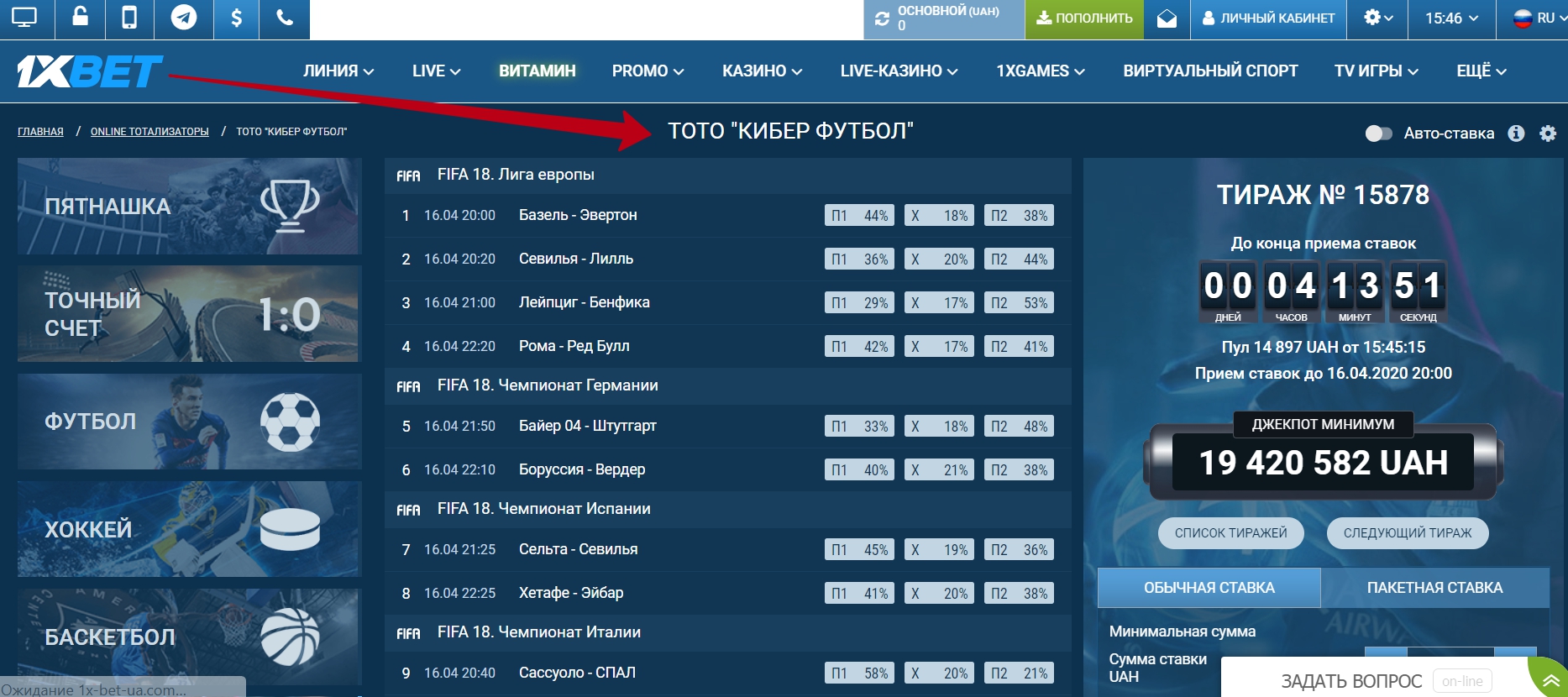Click the ОСНОВНОЙ (UAH) balance block

pos(944,18)
